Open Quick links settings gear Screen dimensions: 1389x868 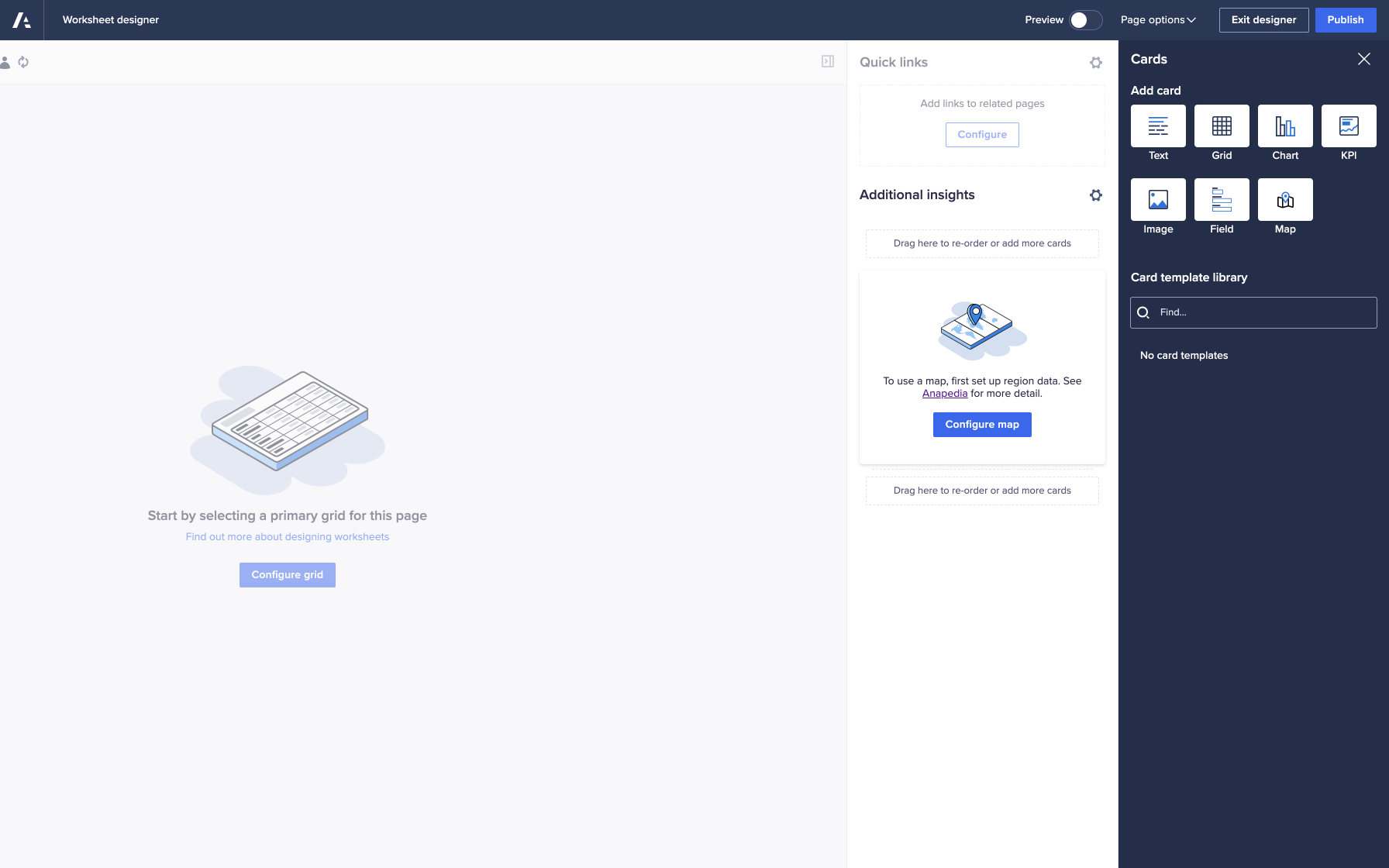tap(1096, 63)
